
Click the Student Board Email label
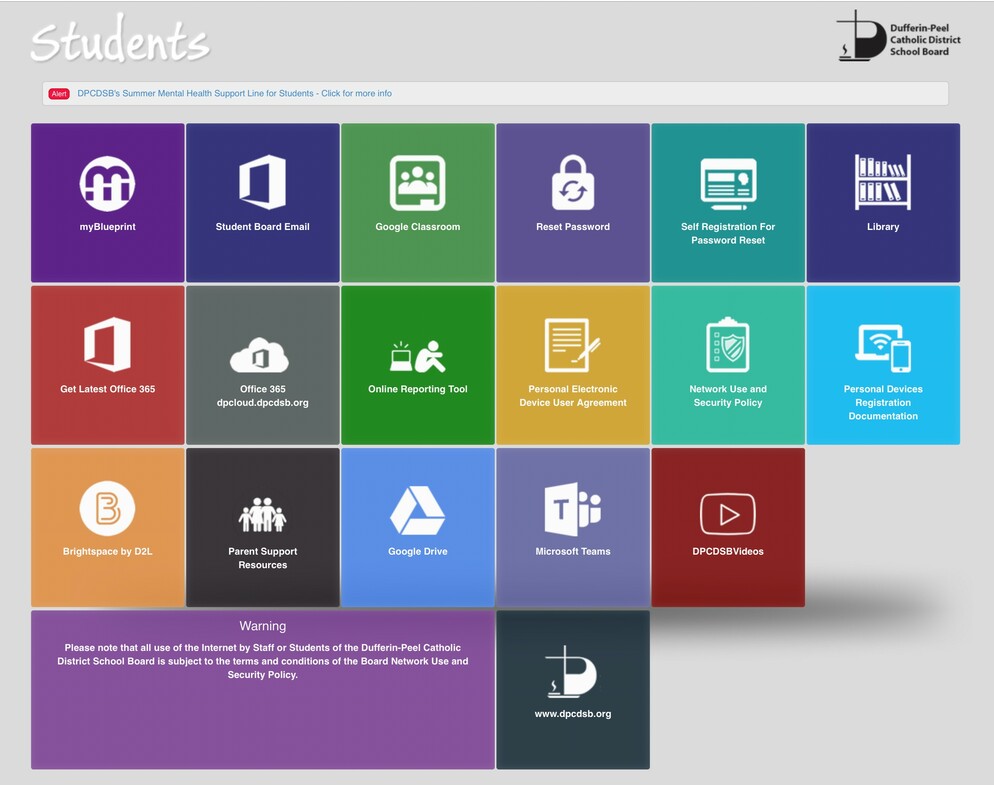point(262,226)
